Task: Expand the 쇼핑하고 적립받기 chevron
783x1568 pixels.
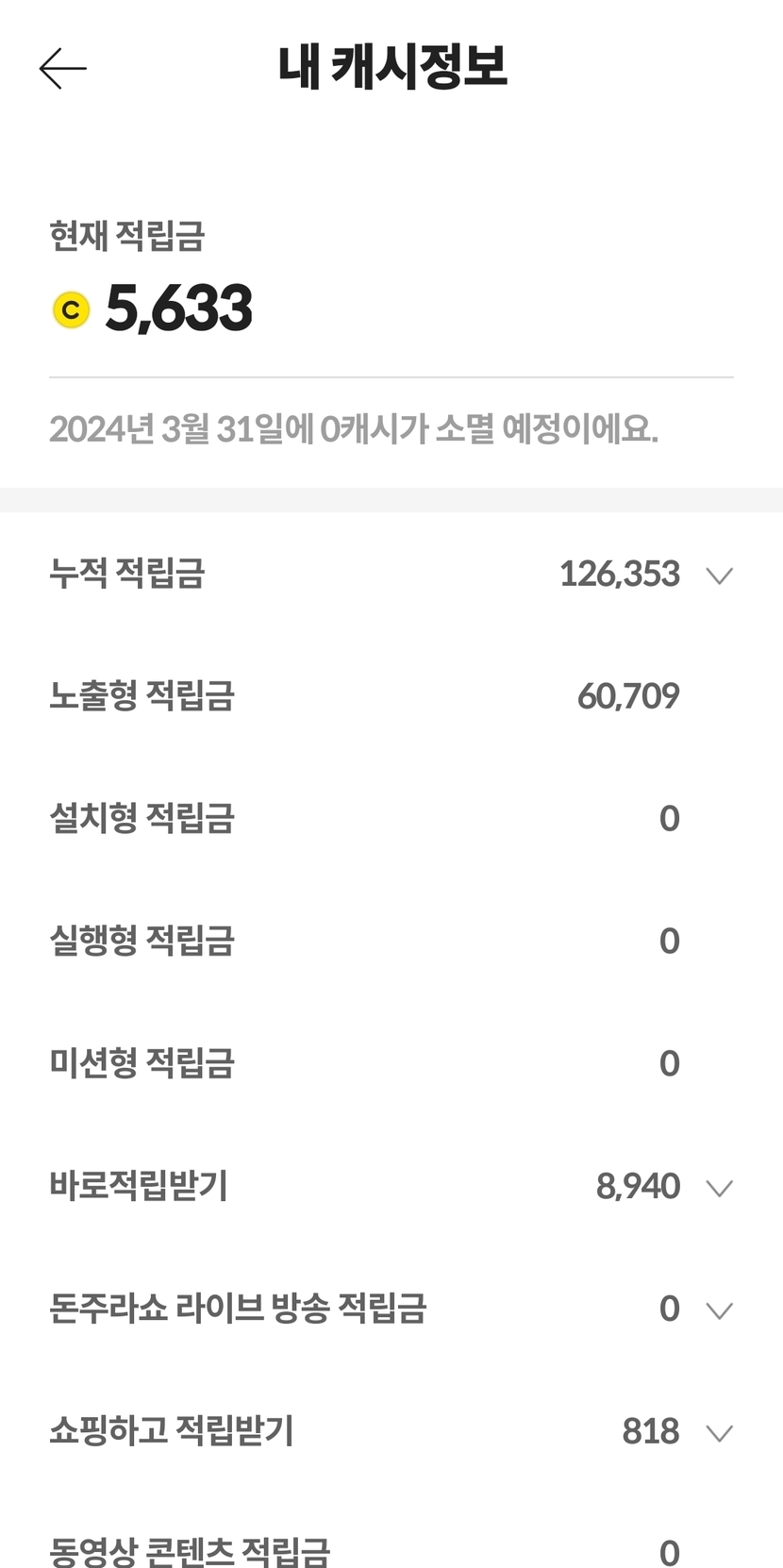Action: pyautogui.click(x=719, y=1432)
